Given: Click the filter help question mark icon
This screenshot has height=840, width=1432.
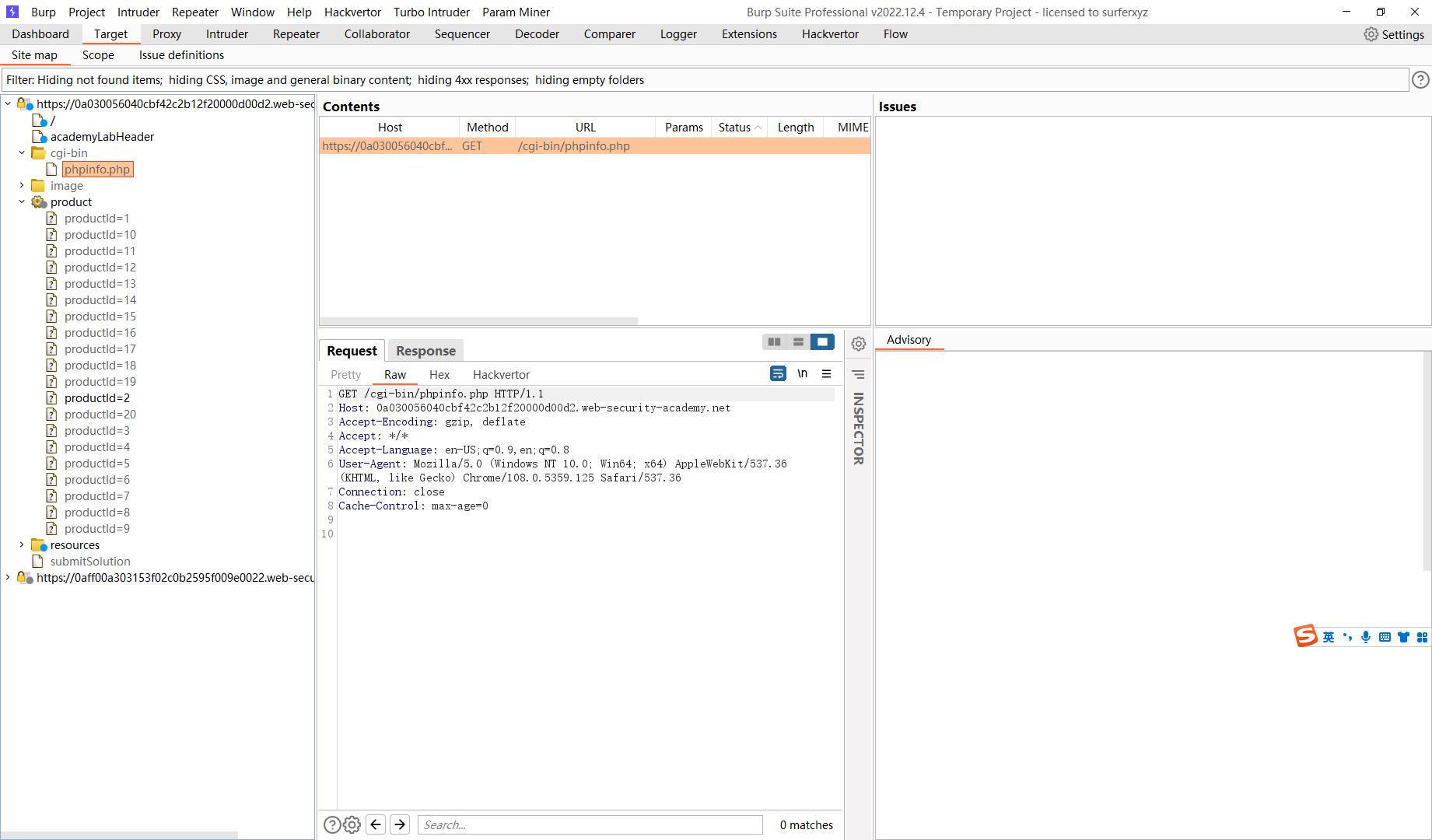Looking at the screenshot, I should (1420, 79).
